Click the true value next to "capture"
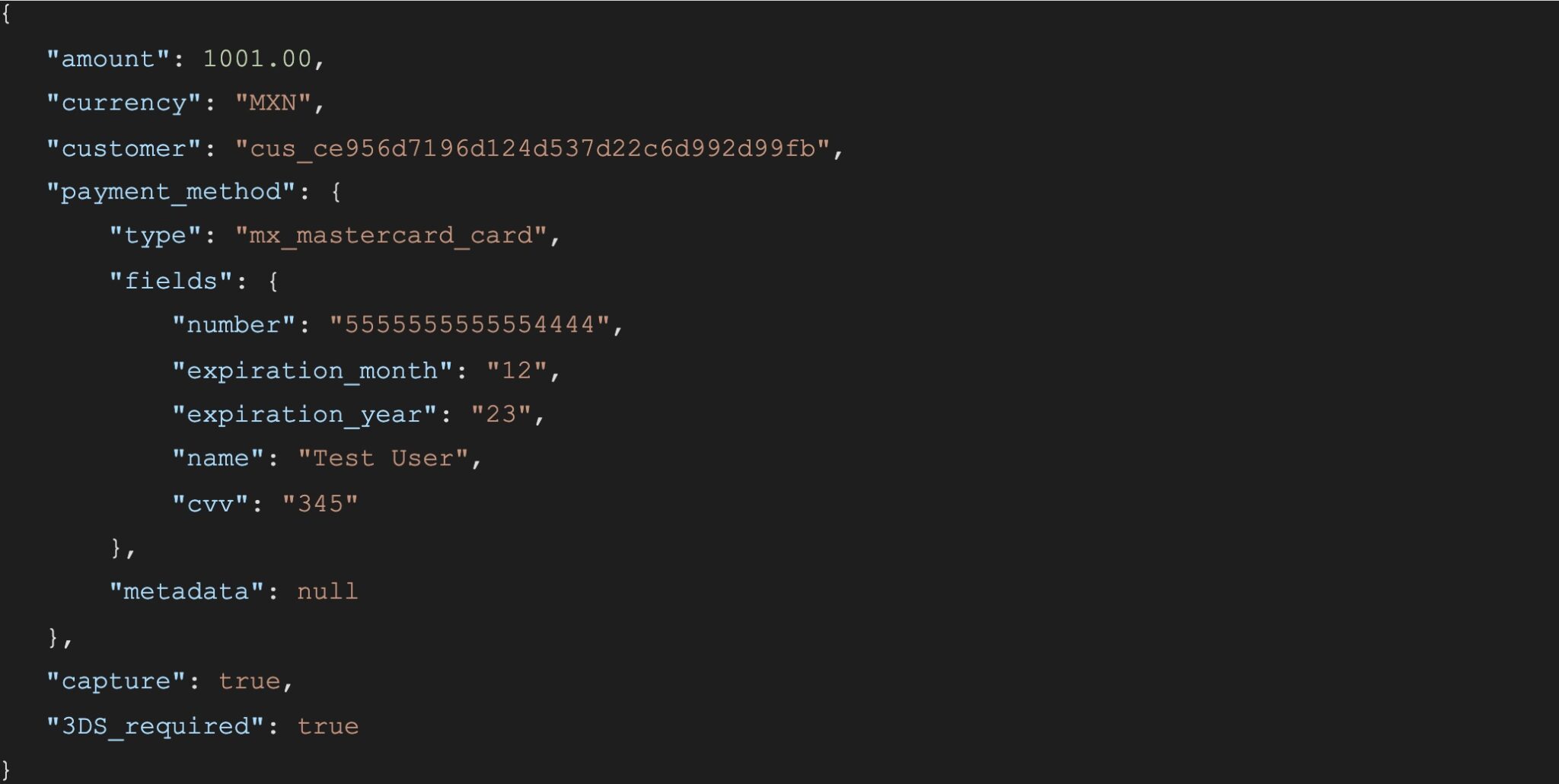The width and height of the screenshot is (1559, 784). pyautogui.click(x=249, y=681)
